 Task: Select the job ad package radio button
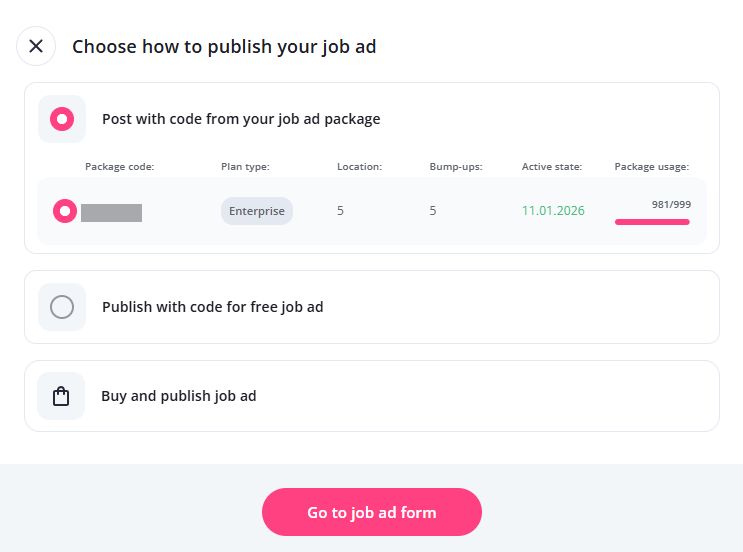point(62,119)
